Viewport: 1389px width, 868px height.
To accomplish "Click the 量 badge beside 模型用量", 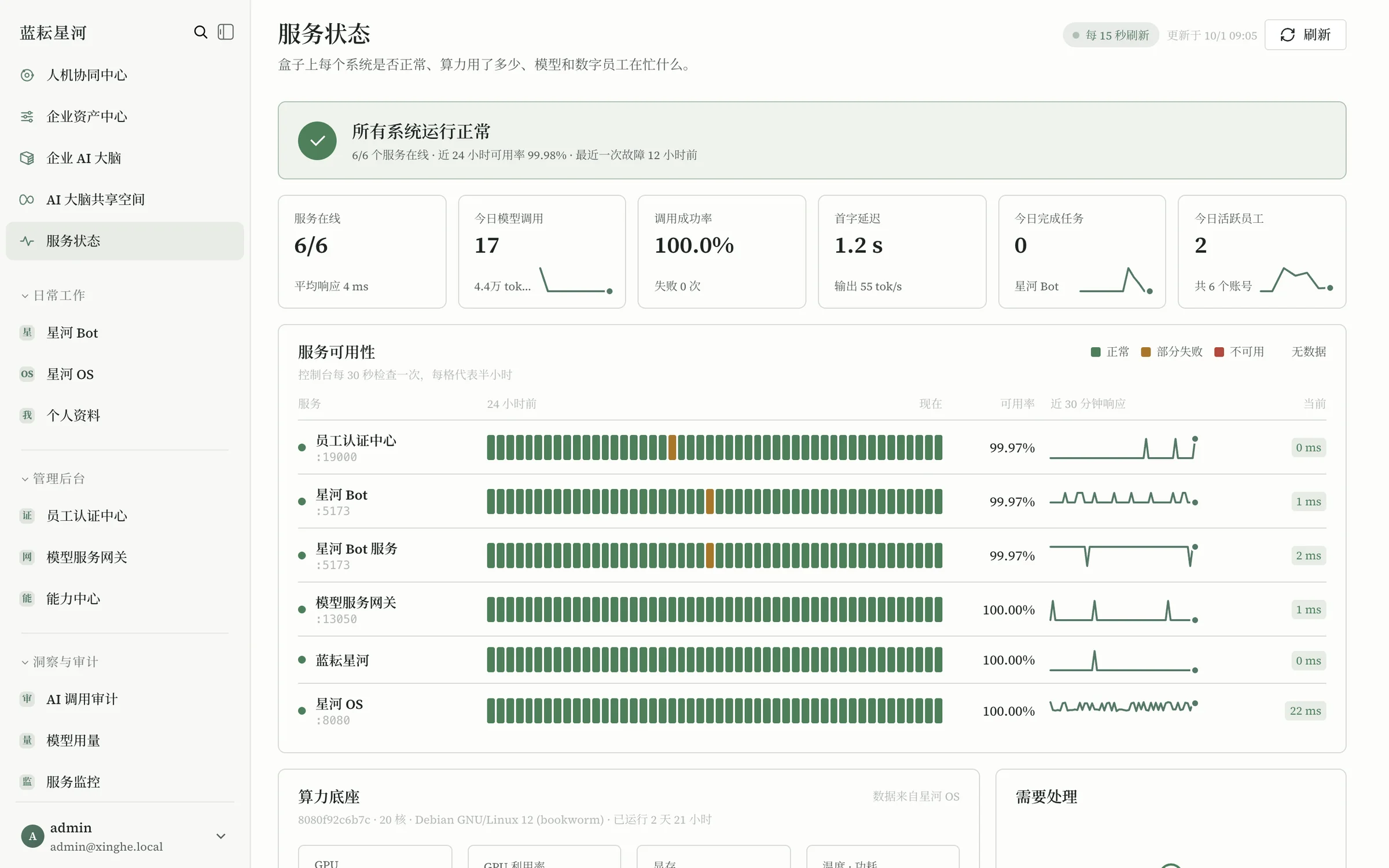I will [27, 741].
